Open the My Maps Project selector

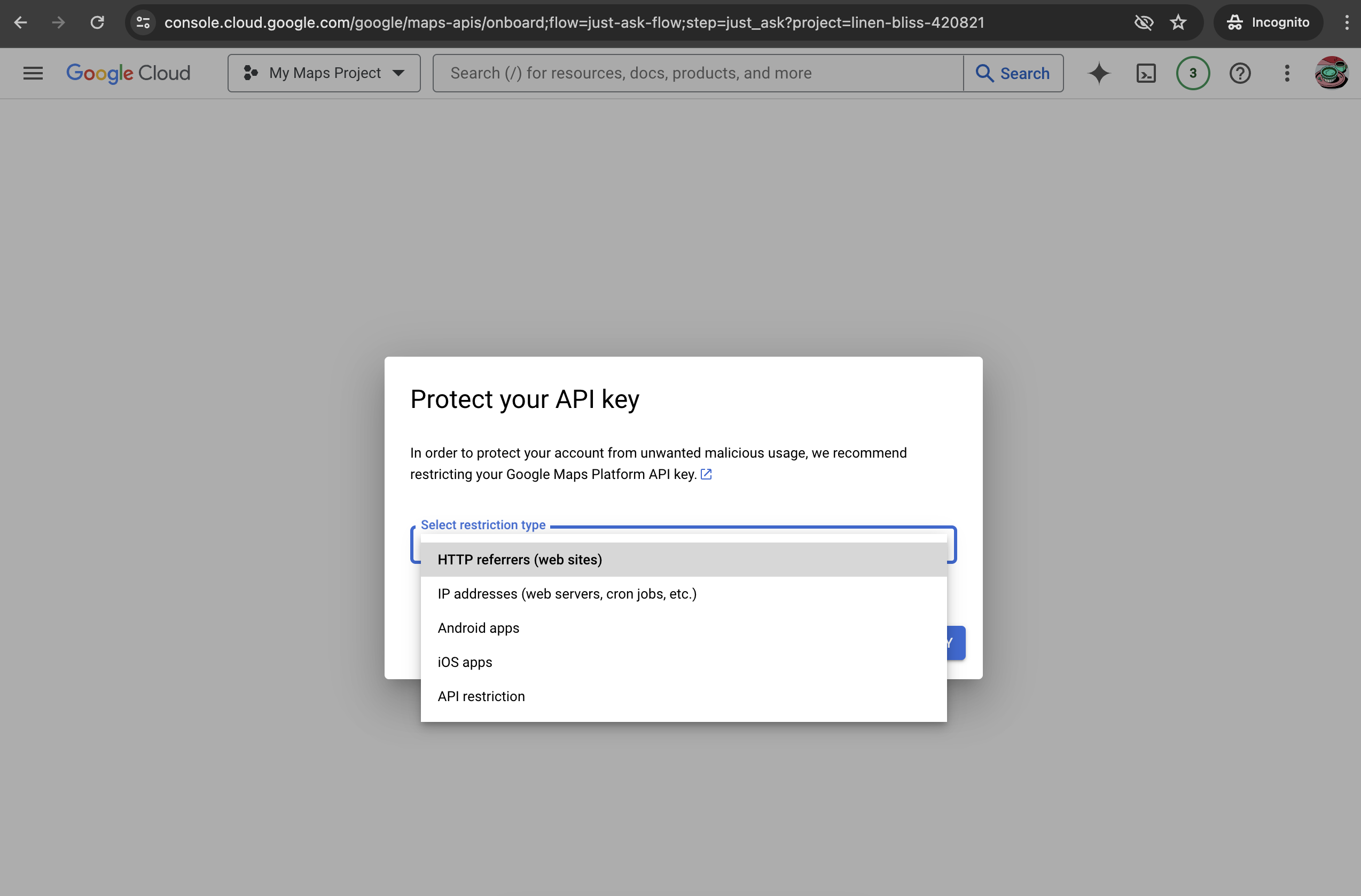point(324,73)
